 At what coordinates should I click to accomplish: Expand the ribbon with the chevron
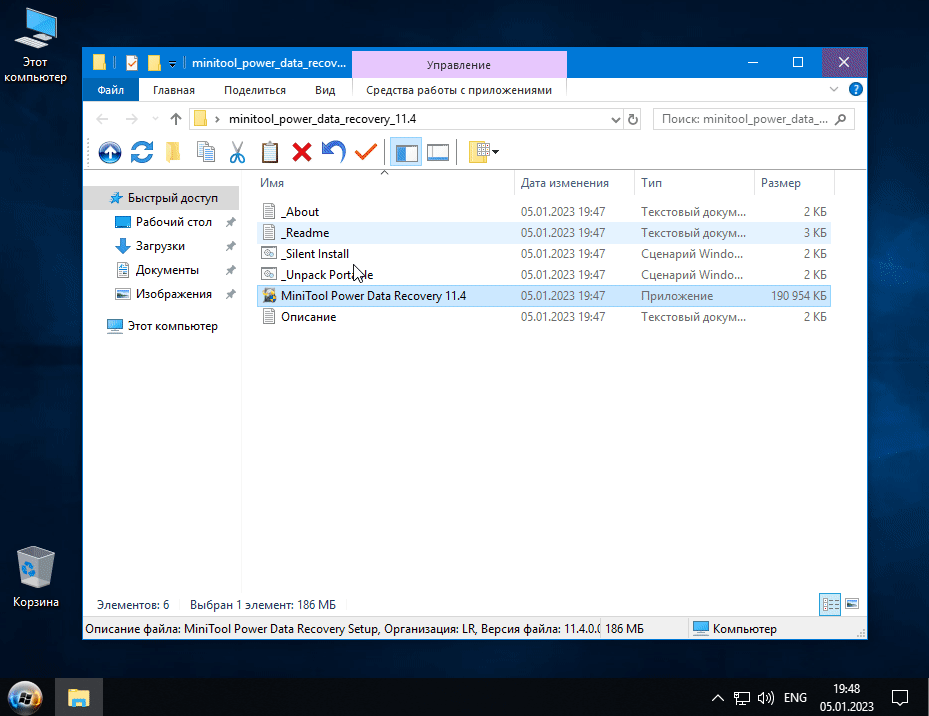834,90
